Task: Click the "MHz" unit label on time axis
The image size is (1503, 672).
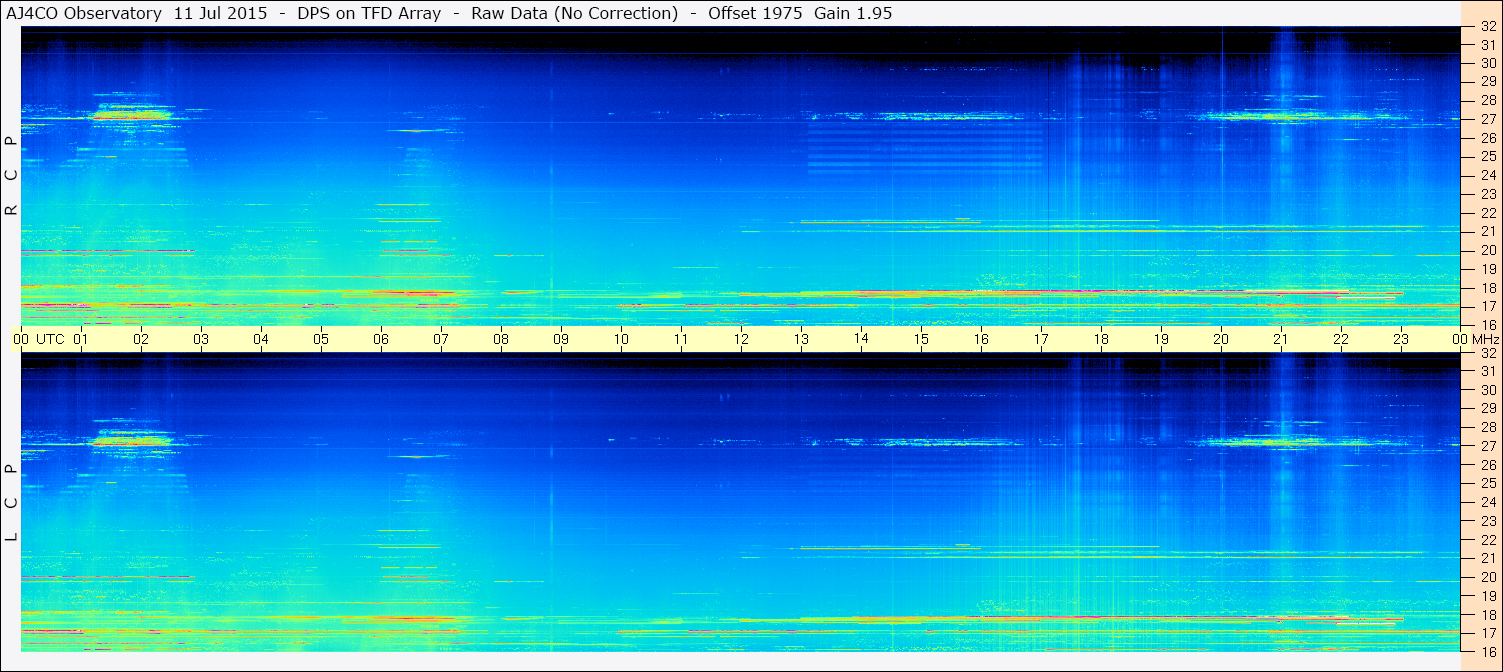Action: coord(1485,339)
